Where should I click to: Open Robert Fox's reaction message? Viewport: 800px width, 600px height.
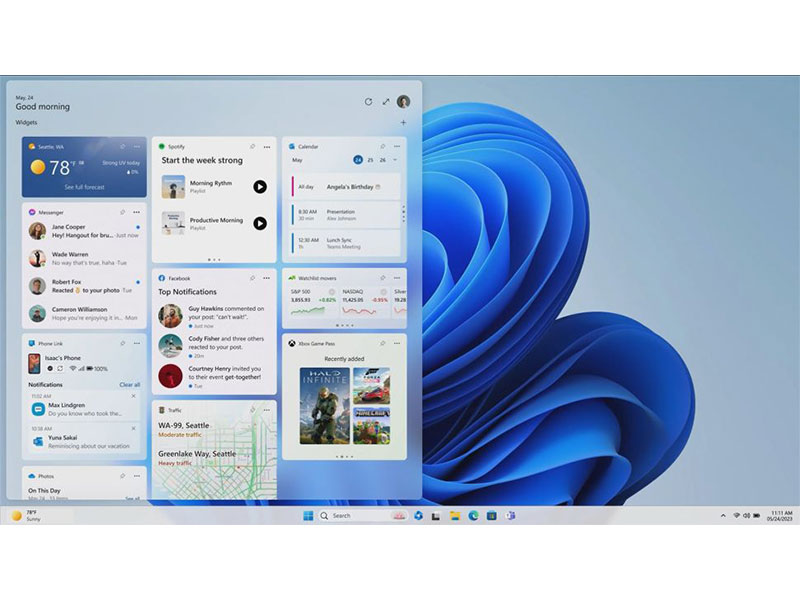[x=84, y=286]
